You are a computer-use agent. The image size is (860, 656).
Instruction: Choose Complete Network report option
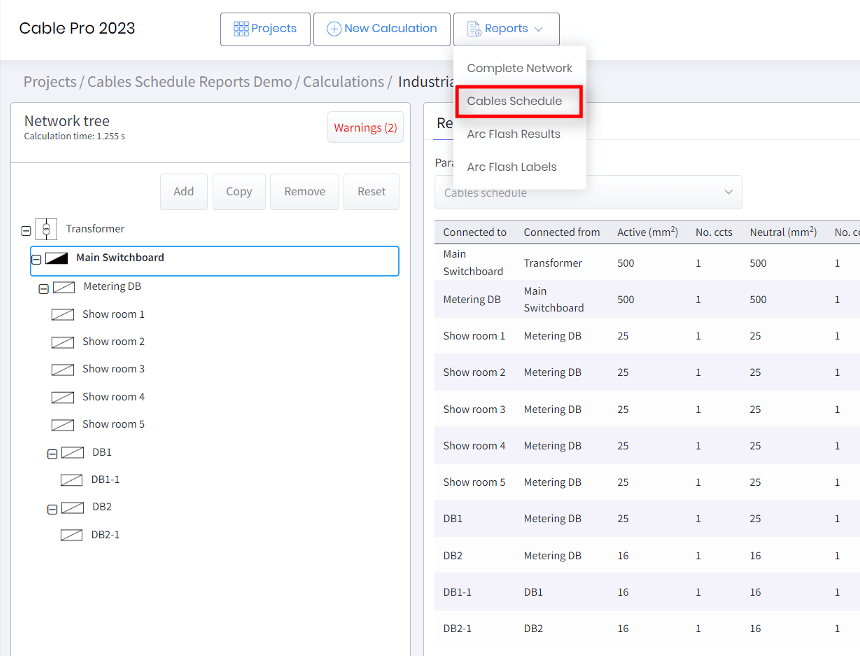tap(519, 68)
